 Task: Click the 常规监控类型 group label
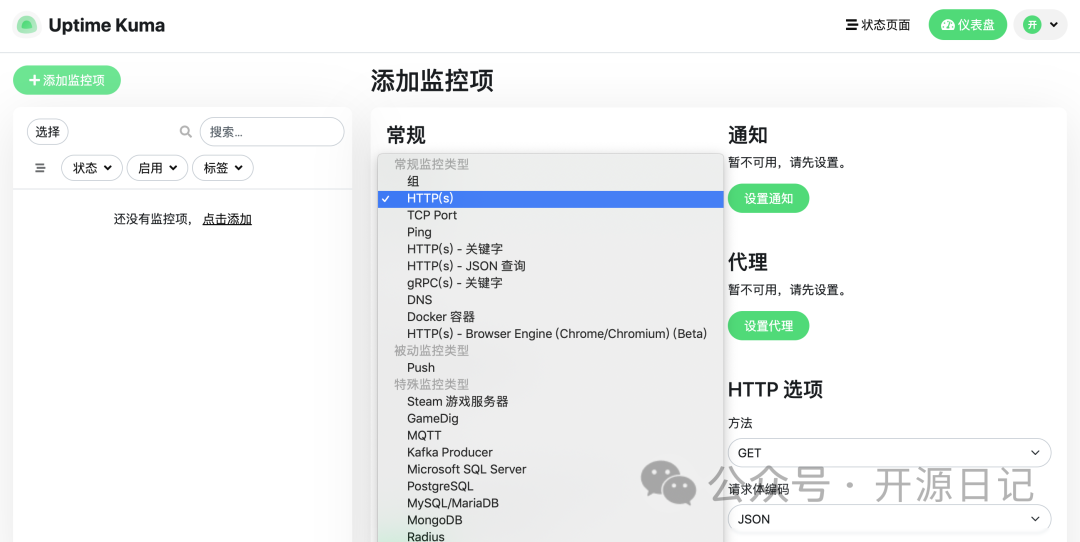click(x=431, y=165)
